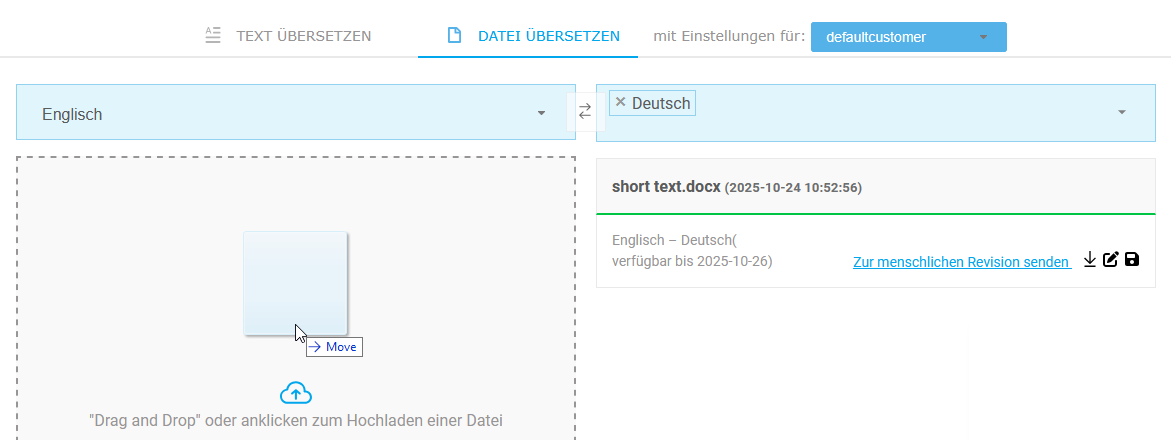Switch to the TEXT ÜBERSETZEN tab
This screenshot has height=440, width=1171.
303,36
